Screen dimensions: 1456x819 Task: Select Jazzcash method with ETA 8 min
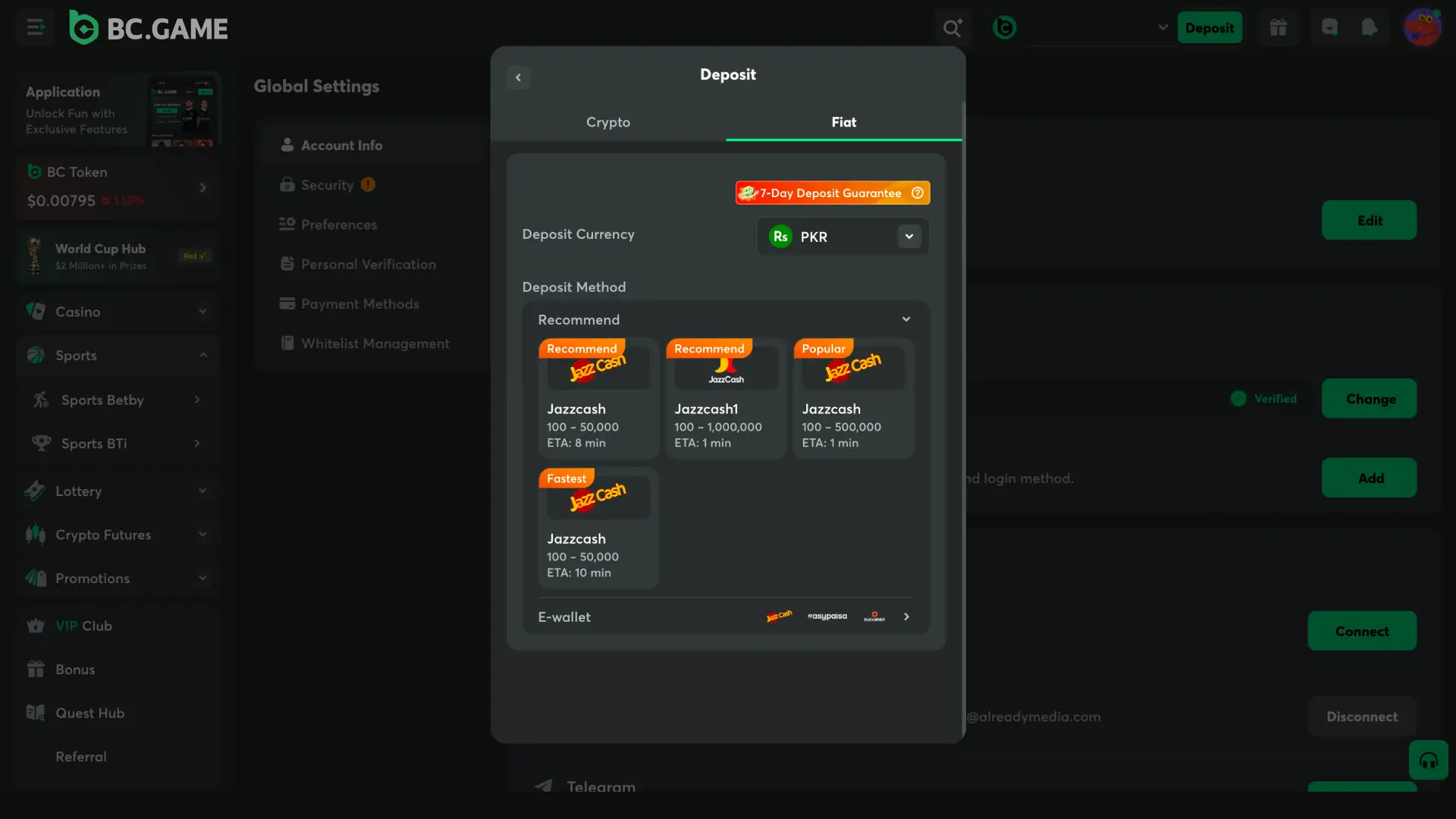pyautogui.click(x=598, y=398)
